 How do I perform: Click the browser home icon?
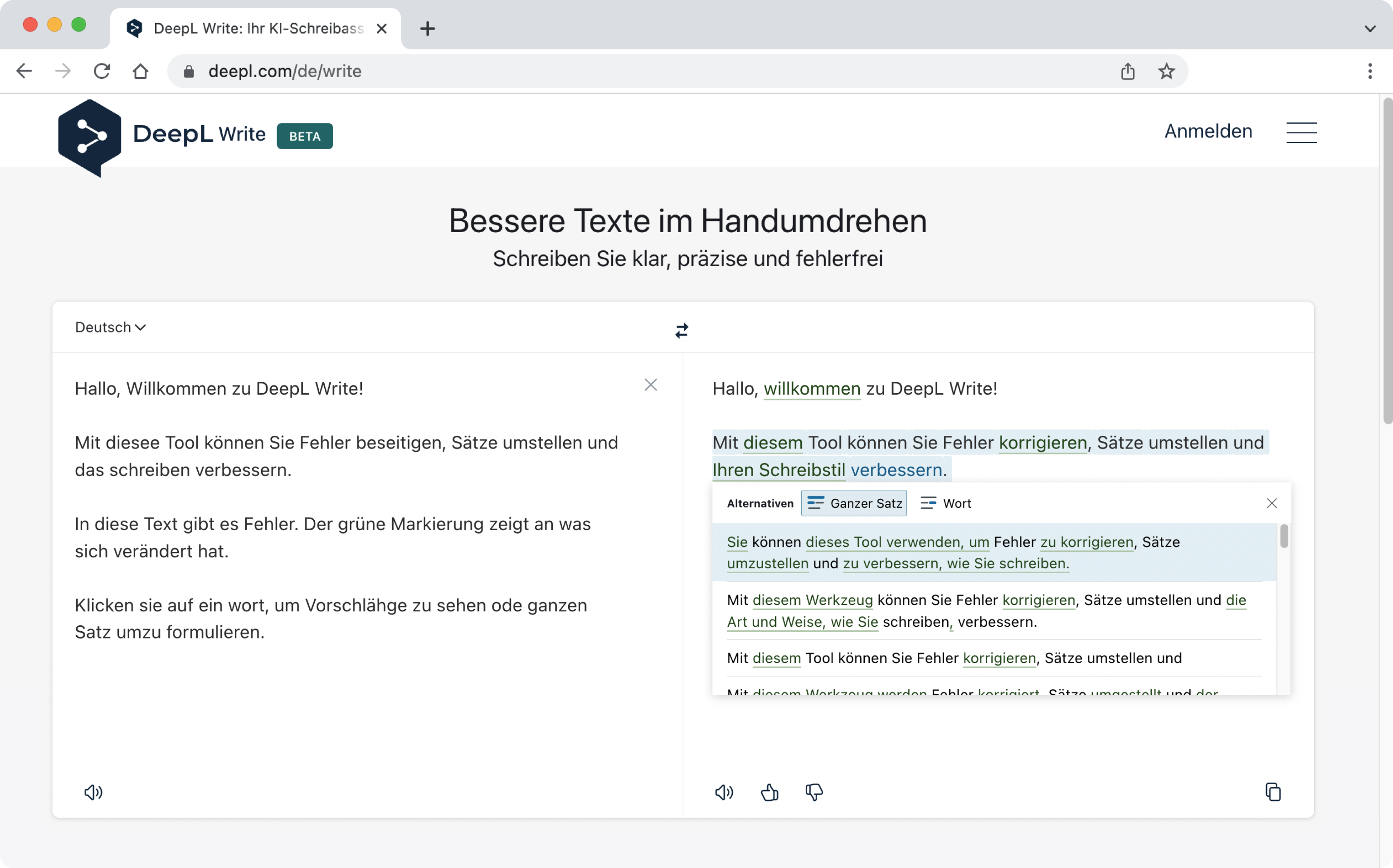[x=140, y=71]
